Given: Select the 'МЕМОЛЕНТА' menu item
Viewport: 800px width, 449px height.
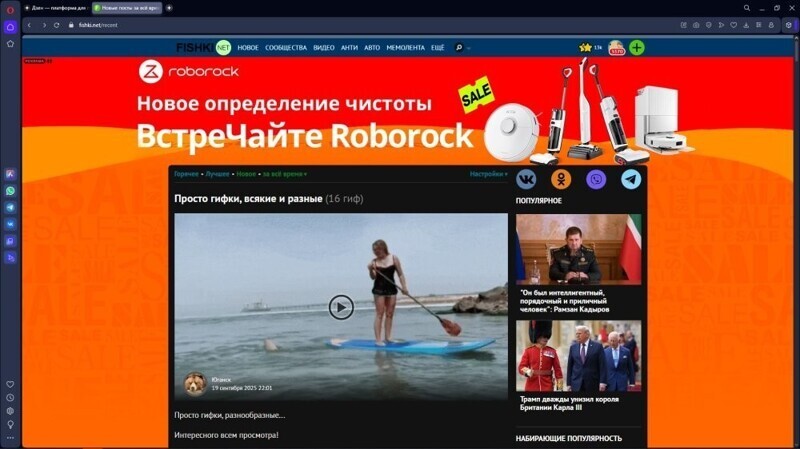Looking at the screenshot, I should (405, 47).
